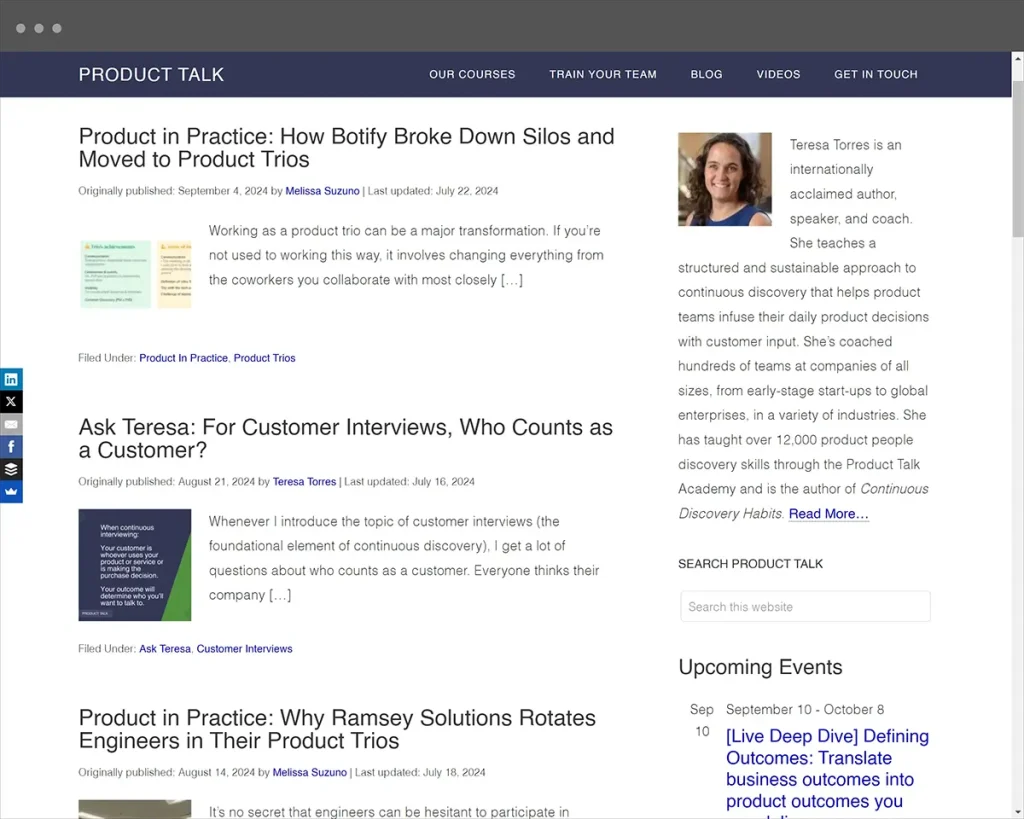Click the Search this website field
This screenshot has width=1024, height=819.
point(805,606)
